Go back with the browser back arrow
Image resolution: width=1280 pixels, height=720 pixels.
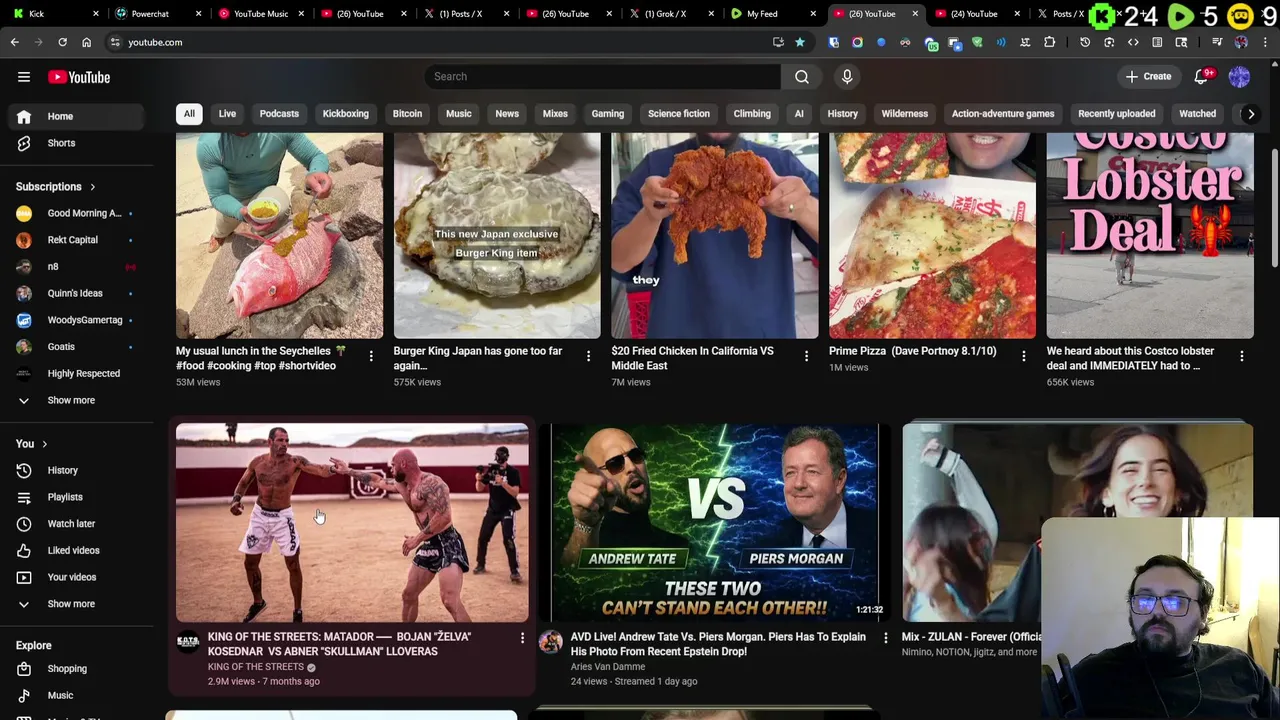[15, 42]
